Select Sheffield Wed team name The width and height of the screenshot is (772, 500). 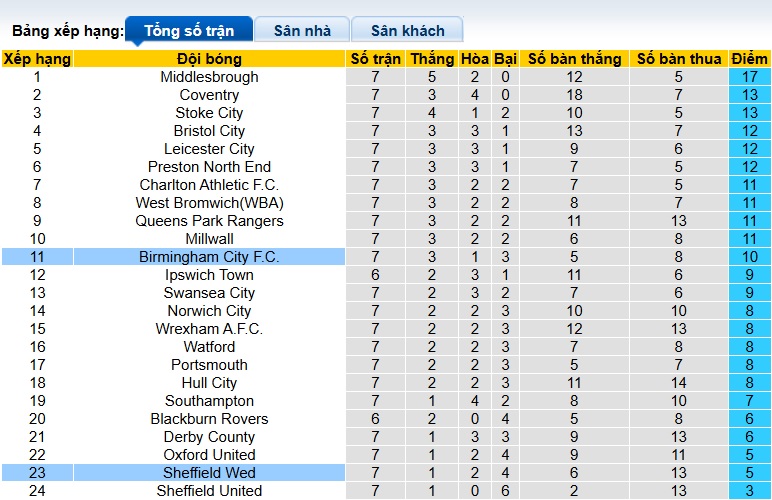click(x=209, y=473)
